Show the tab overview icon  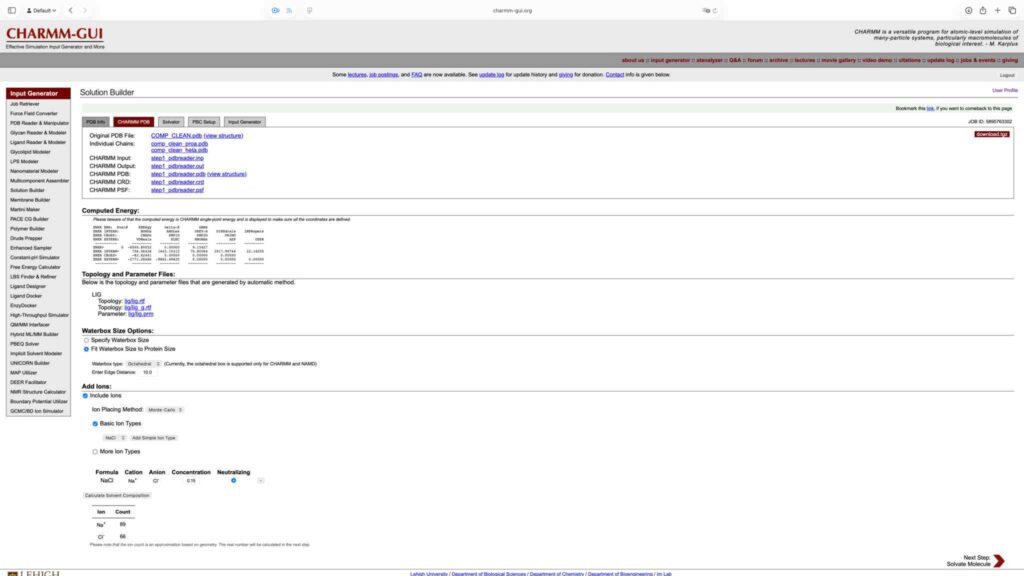click(1012, 10)
